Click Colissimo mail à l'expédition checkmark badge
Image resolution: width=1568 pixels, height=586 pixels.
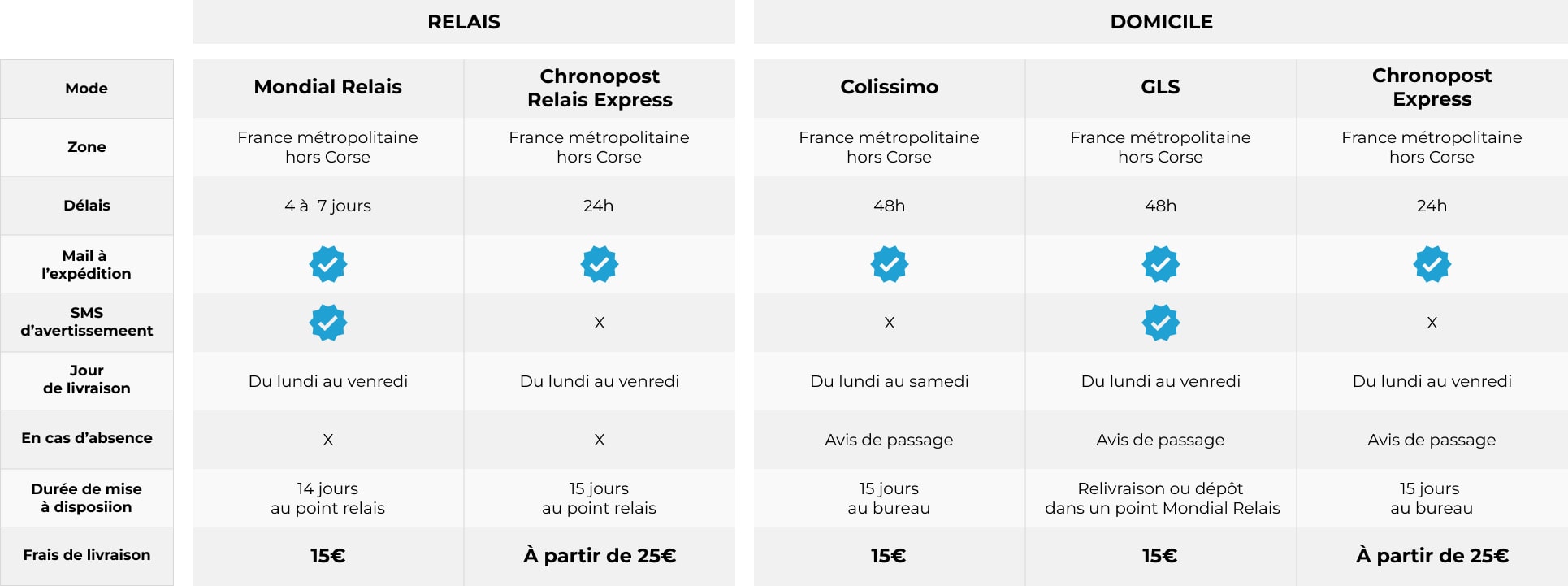coord(890,264)
